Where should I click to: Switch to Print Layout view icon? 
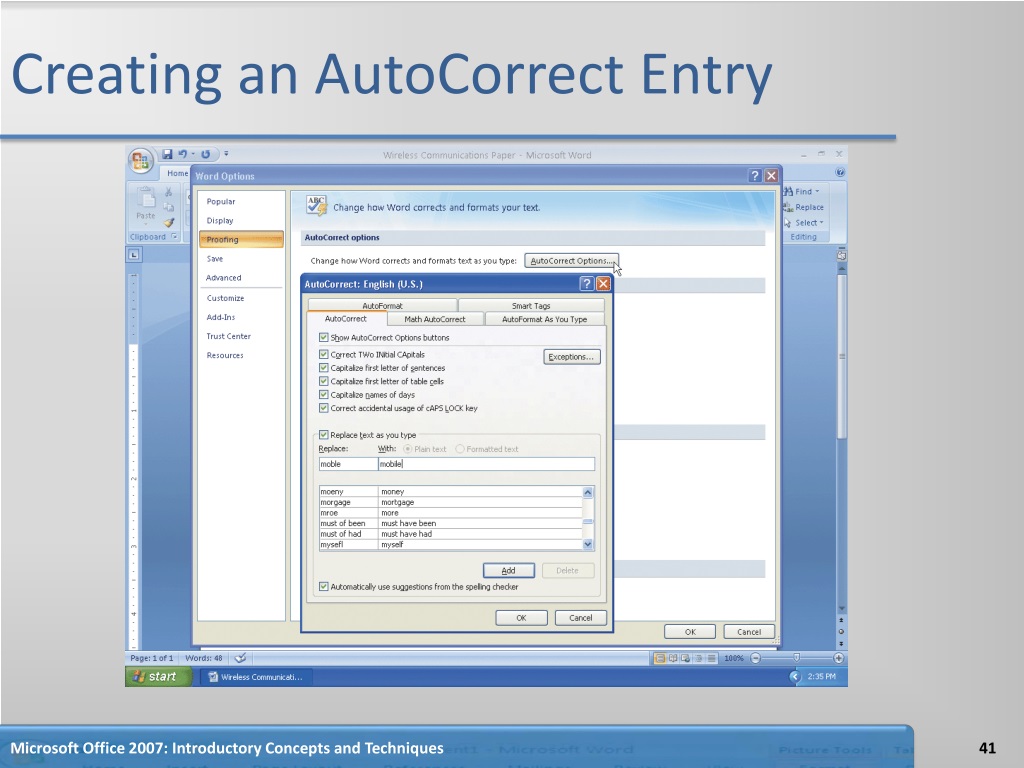[660, 658]
